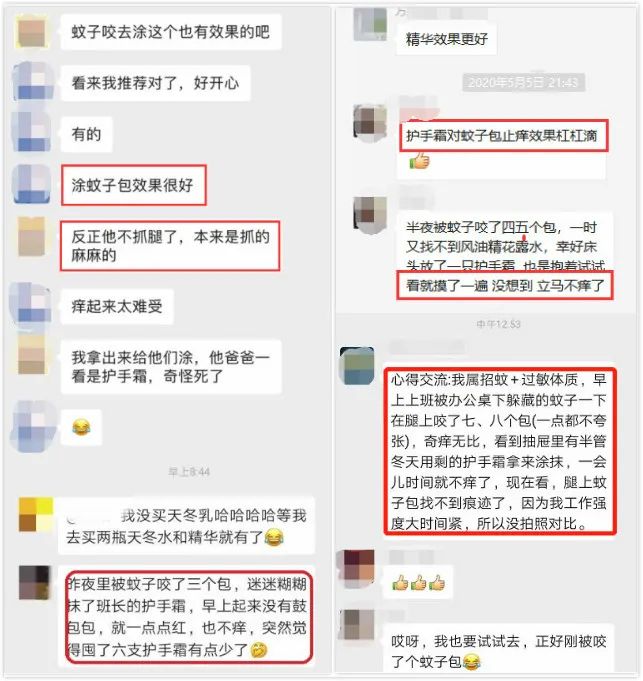The width and height of the screenshot is (643, 681).
Task: Tap the avatar beside three thumbs-up emojis
Action: pyautogui.click(x=356, y=569)
